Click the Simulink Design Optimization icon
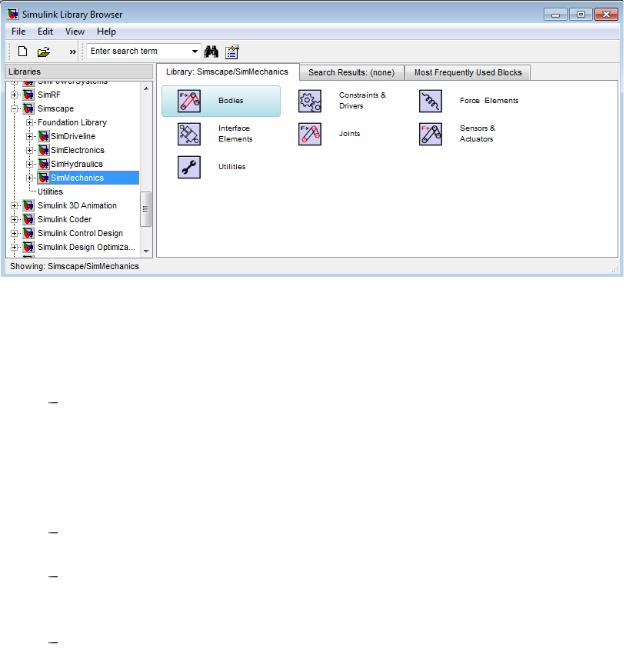This screenshot has width=624, height=652. coord(28,247)
